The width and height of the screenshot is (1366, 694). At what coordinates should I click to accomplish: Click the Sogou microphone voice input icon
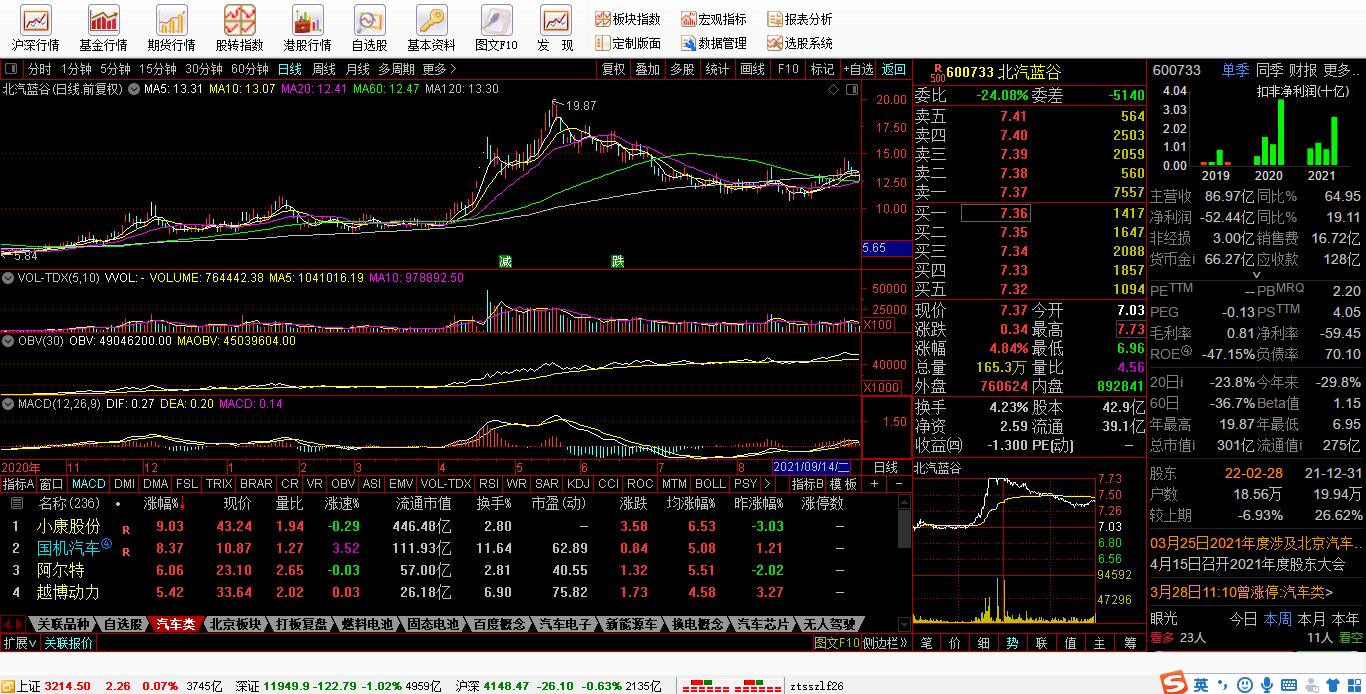(1267, 684)
